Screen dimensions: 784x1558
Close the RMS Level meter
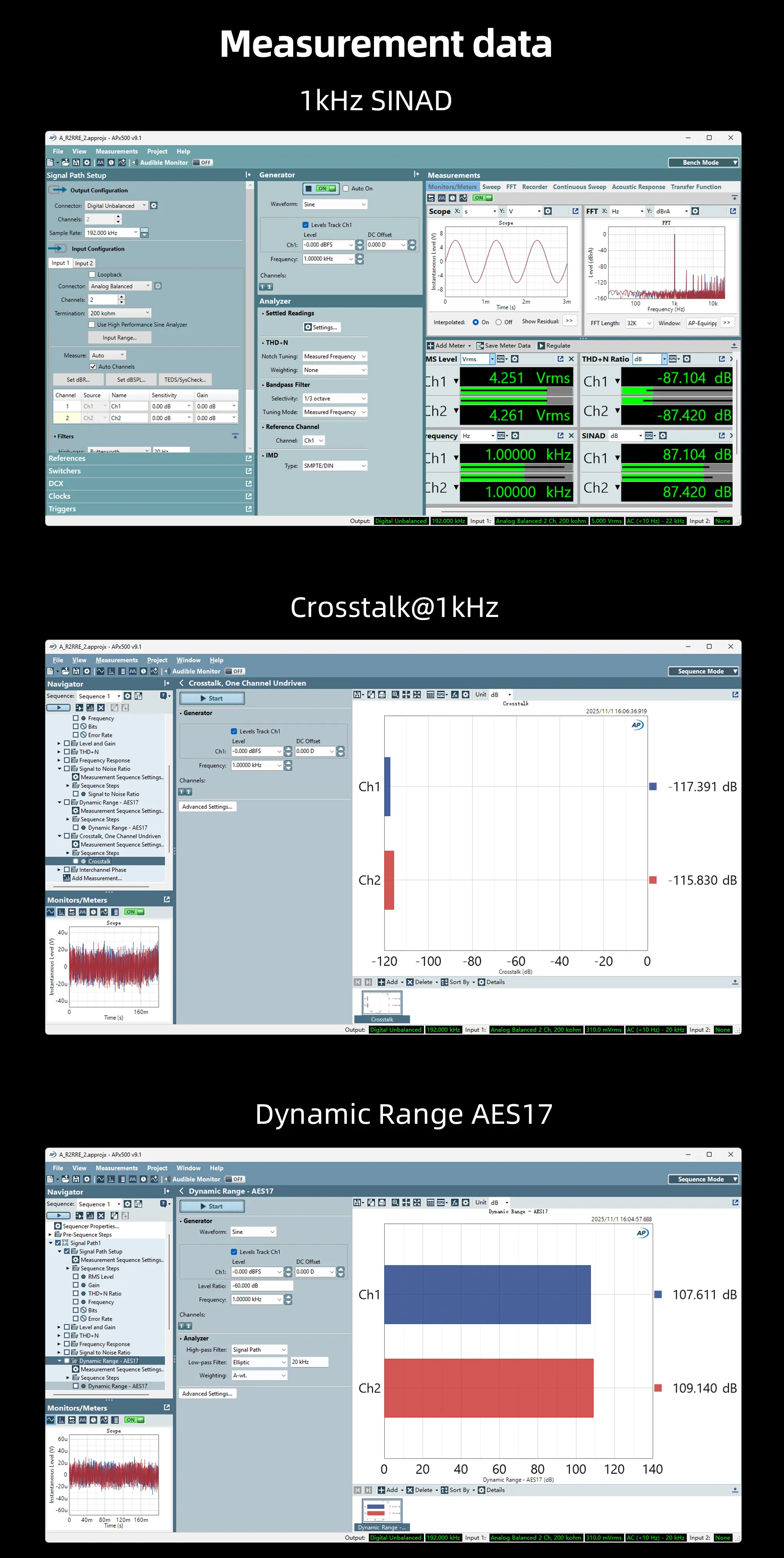click(x=571, y=359)
